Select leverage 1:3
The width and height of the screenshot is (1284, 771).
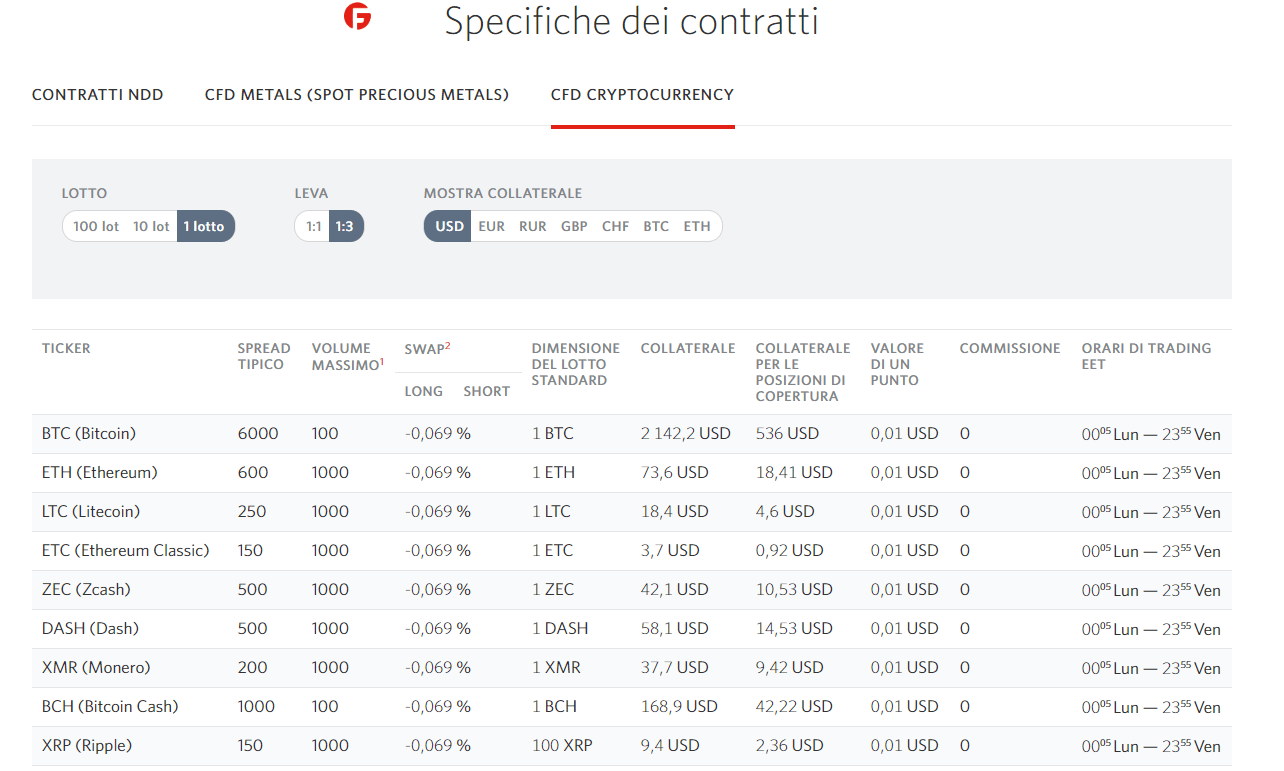click(x=345, y=226)
